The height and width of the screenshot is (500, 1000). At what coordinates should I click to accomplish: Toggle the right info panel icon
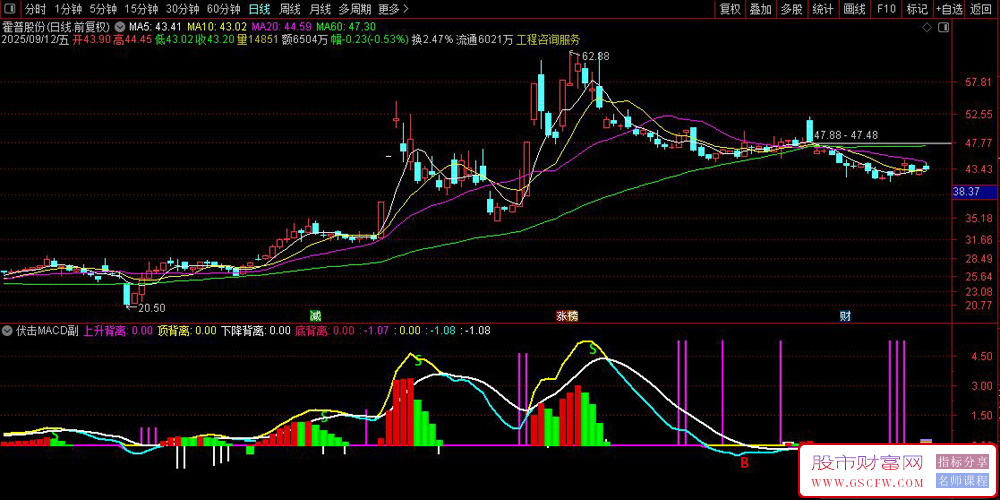(x=945, y=27)
